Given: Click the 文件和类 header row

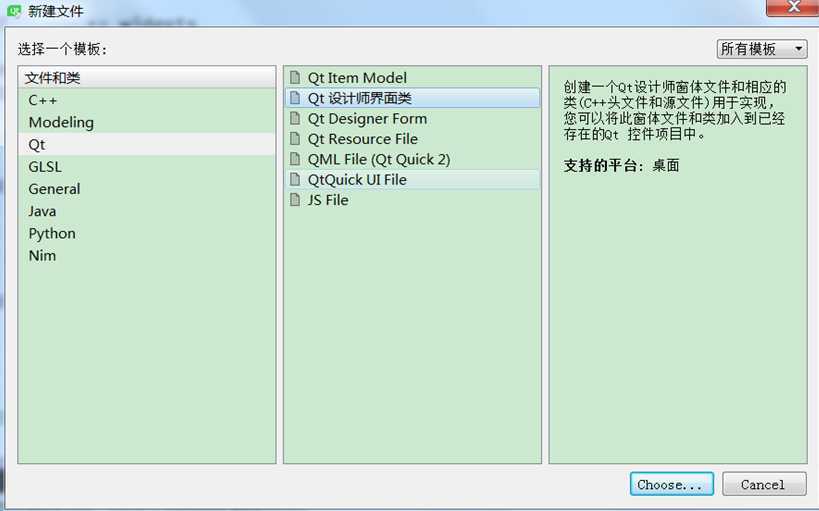Looking at the screenshot, I should point(147,78).
